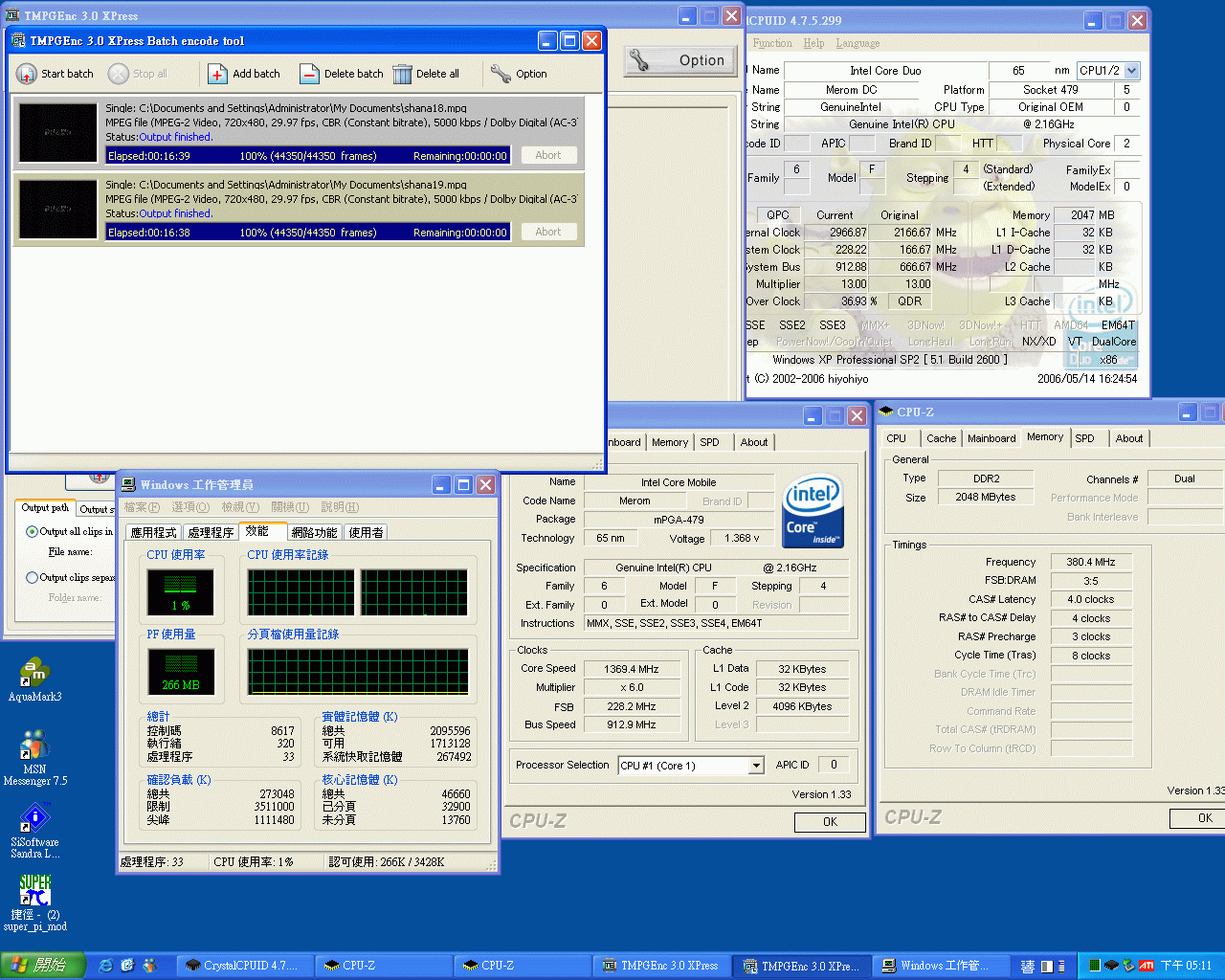Click OK in the CPU-Z memory window

pyautogui.click(x=1197, y=818)
